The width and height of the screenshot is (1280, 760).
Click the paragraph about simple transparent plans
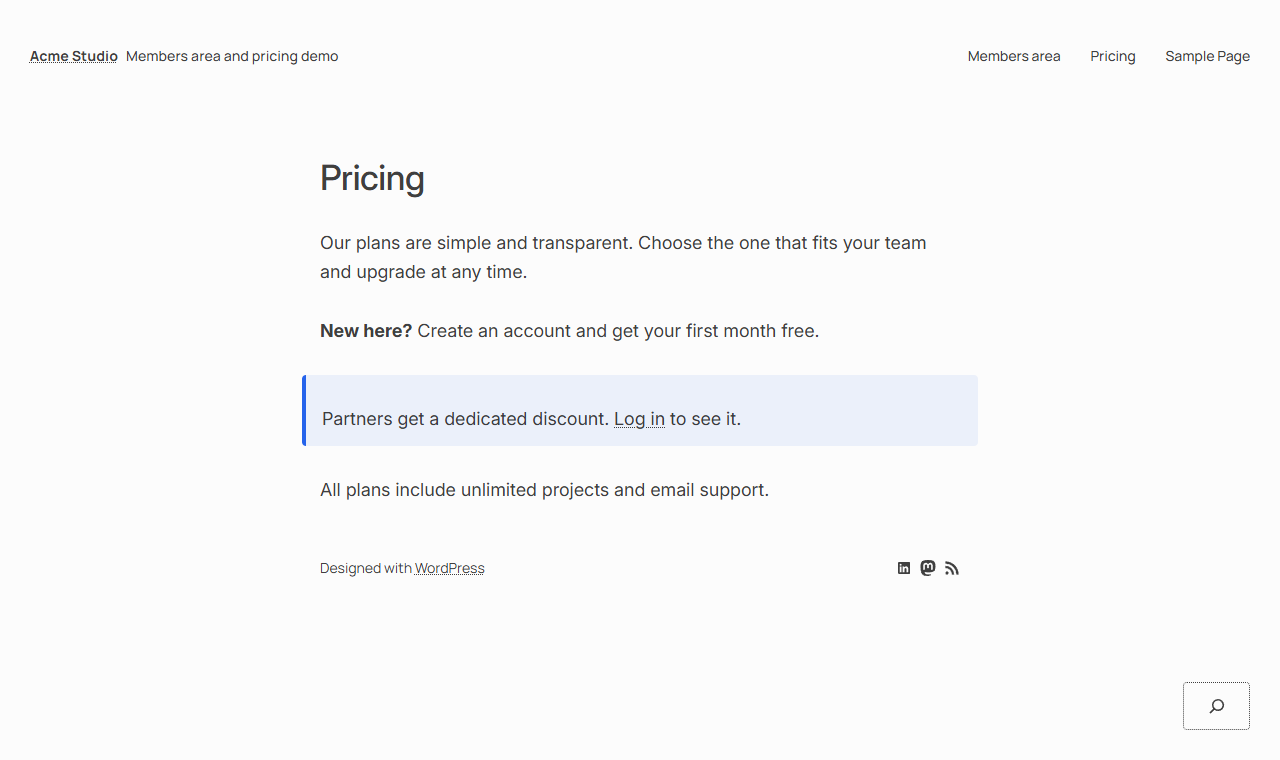623,257
